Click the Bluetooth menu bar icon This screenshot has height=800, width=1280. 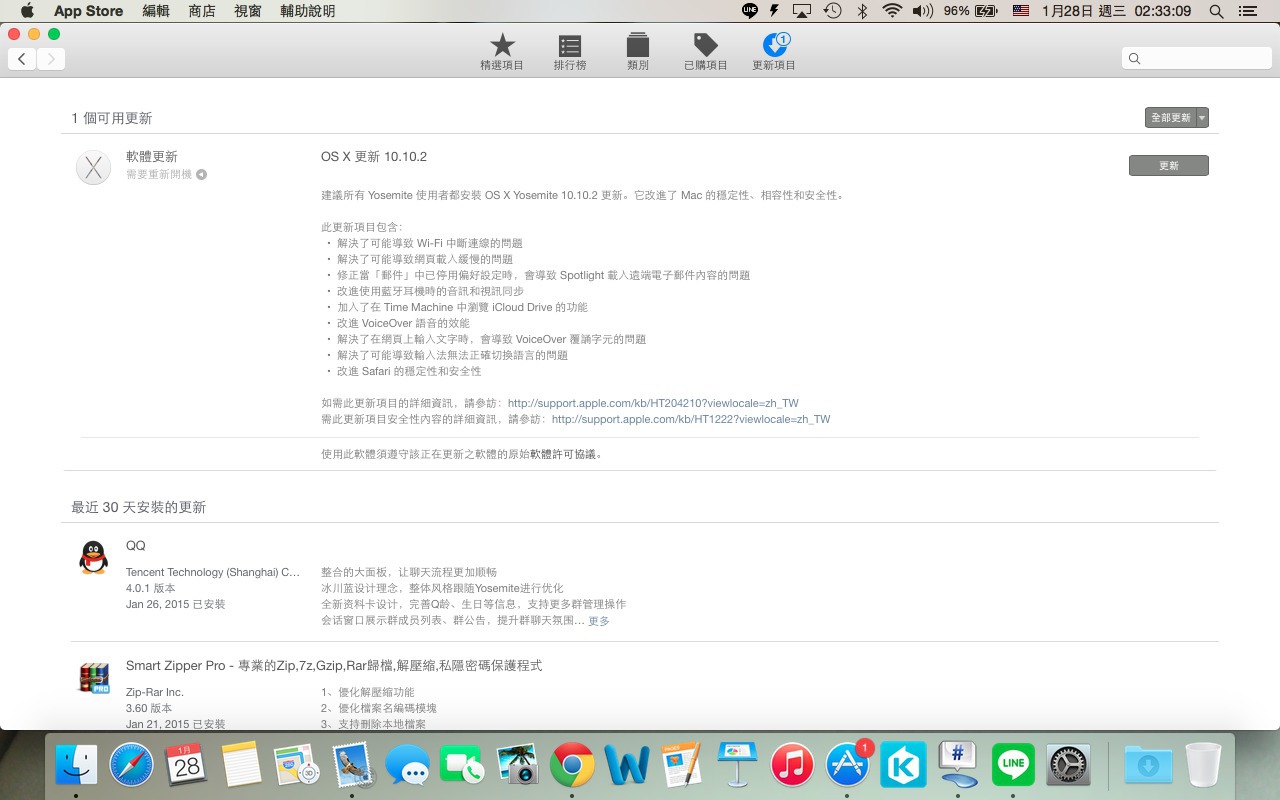pyautogui.click(x=862, y=11)
